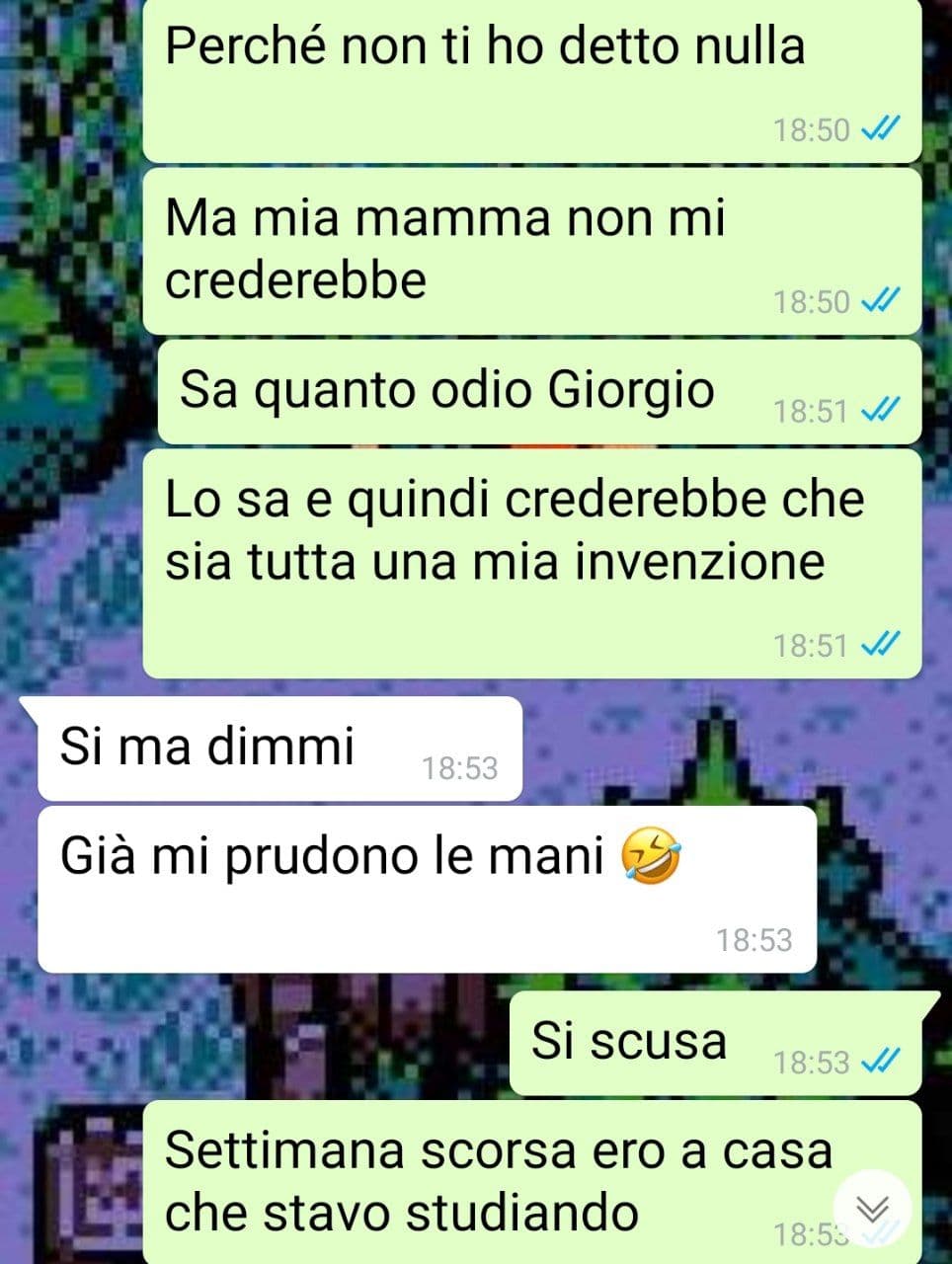Screen dimensions: 952x1264
Task: Select the 'Perché non ti ho detto nulla' message
Action: 532,81
